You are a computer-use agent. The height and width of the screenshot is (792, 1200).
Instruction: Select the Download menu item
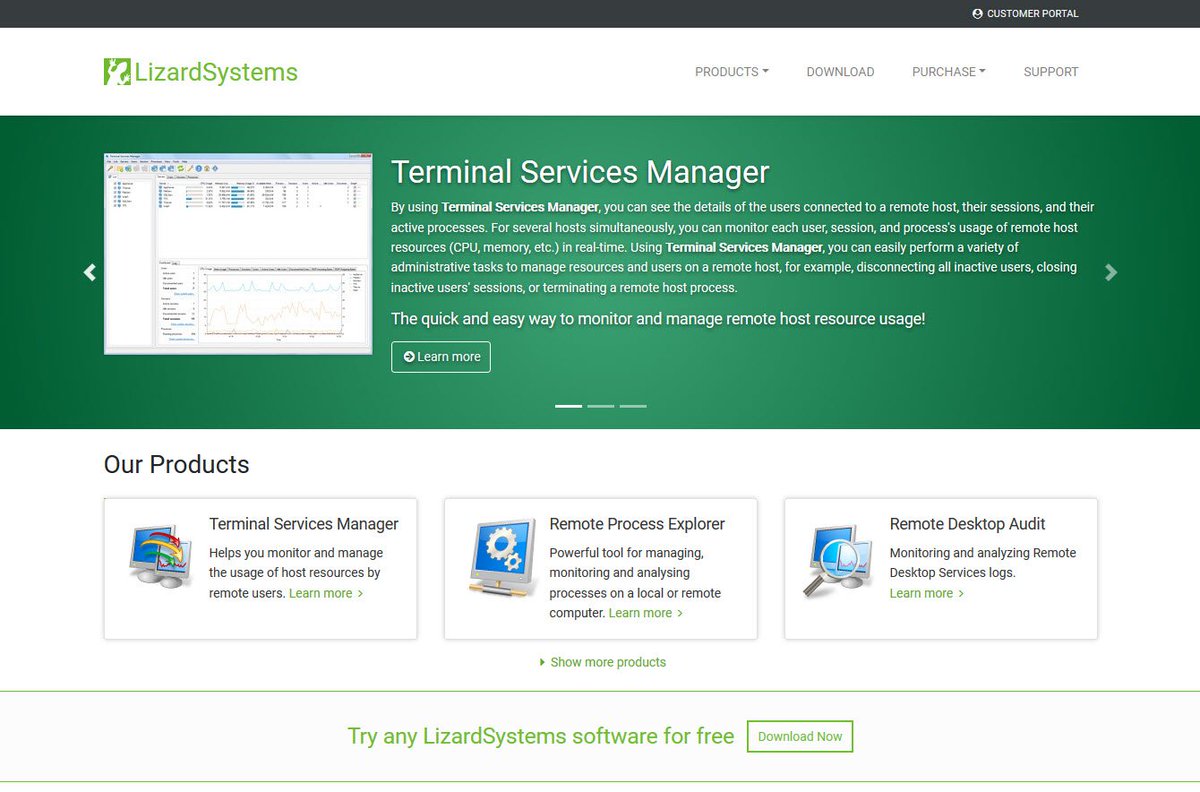click(840, 71)
